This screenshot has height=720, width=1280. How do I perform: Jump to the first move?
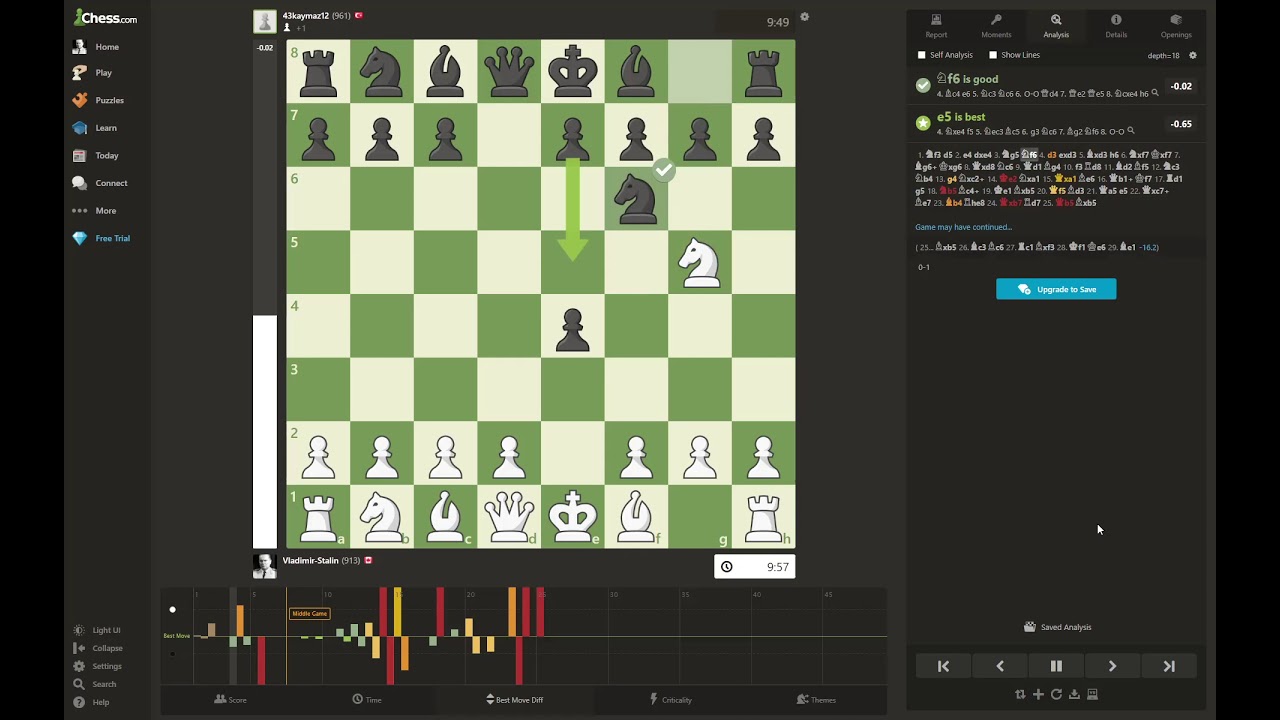943,666
